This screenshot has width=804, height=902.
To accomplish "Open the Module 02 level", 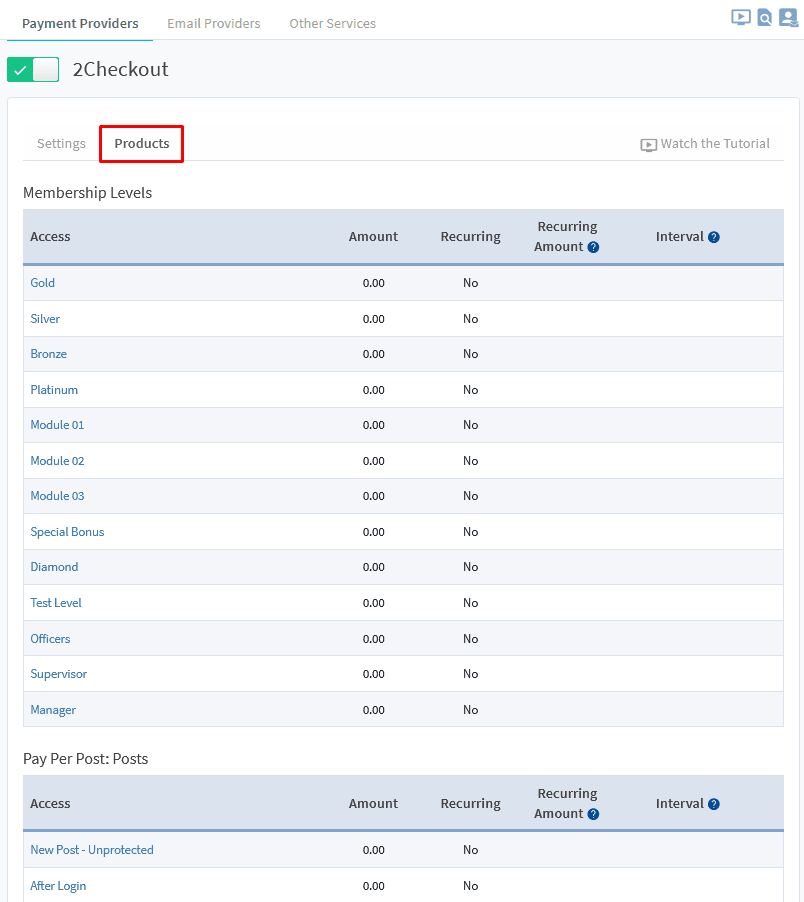I will (x=57, y=461).
